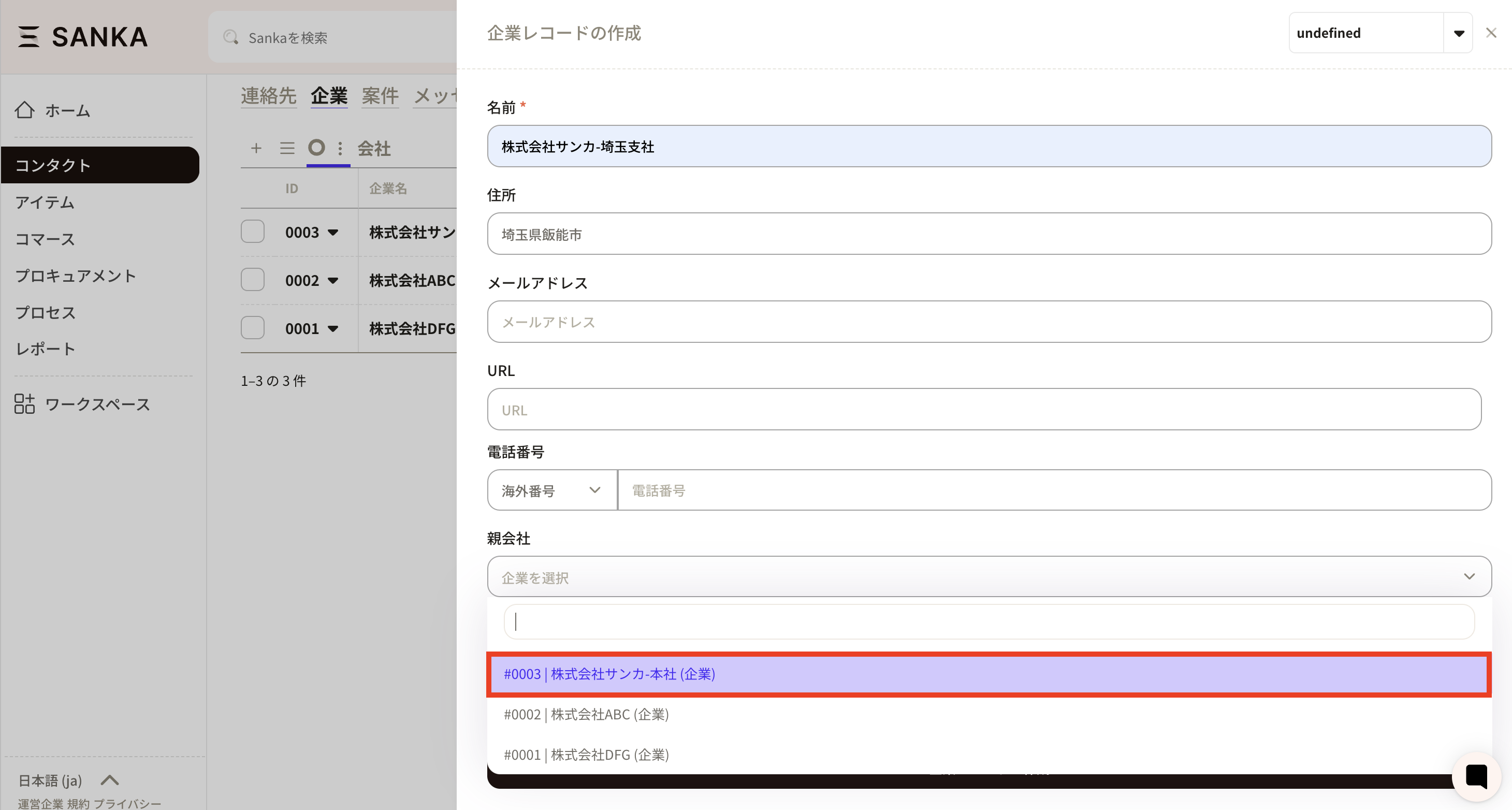1512x810 pixels.
Task: Click the plus icon above the table
Action: click(256, 148)
